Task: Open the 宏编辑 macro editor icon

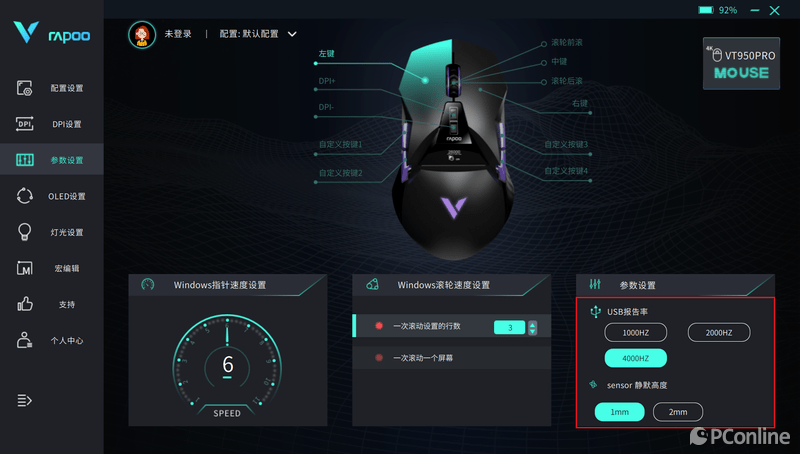Action: pos(24,268)
